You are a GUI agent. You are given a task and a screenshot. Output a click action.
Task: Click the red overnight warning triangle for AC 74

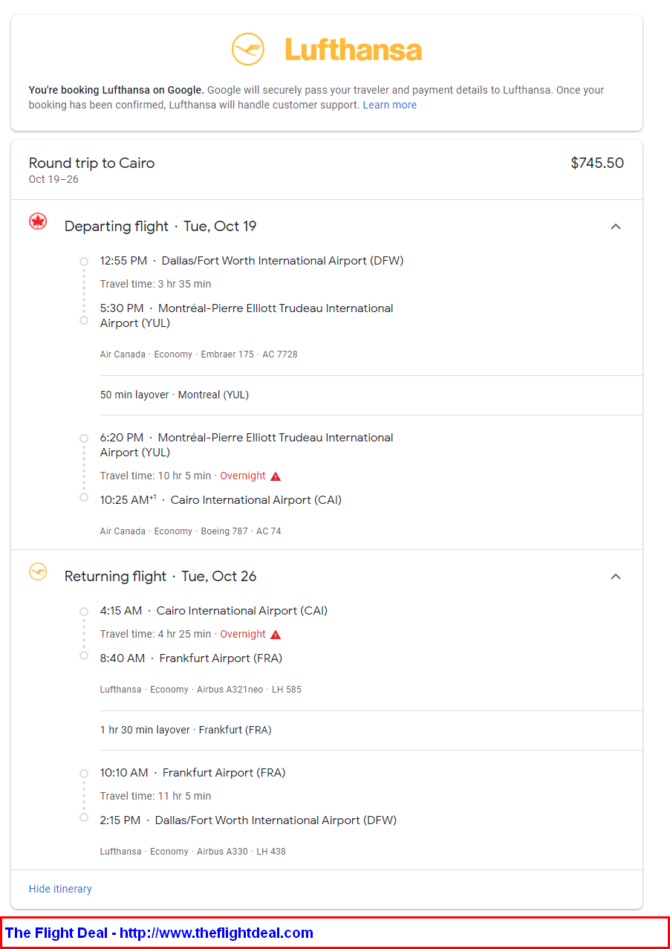275,476
